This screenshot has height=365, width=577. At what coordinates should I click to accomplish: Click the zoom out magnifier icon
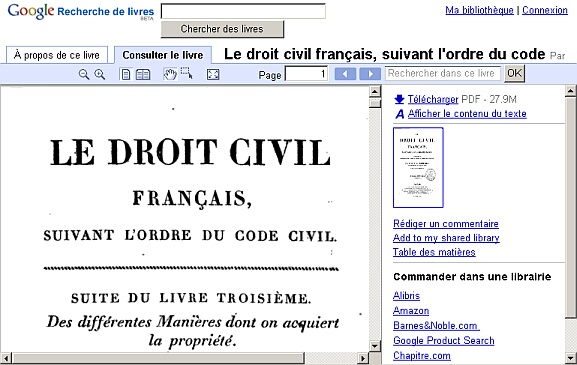point(84,74)
